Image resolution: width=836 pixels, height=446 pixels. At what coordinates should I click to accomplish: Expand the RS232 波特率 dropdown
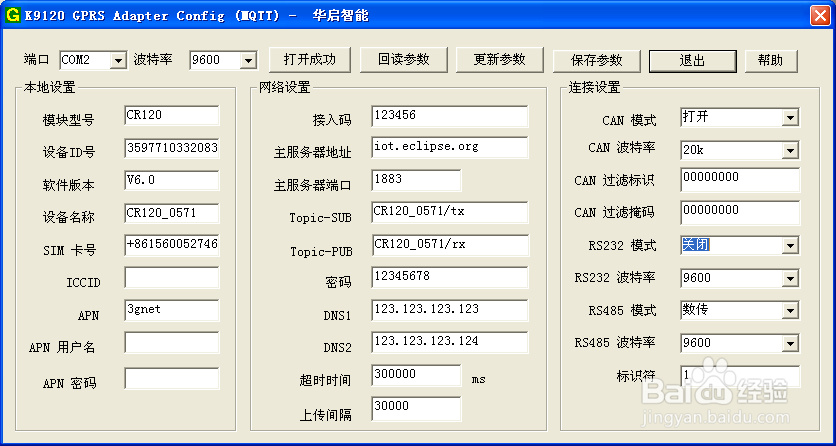[791, 278]
